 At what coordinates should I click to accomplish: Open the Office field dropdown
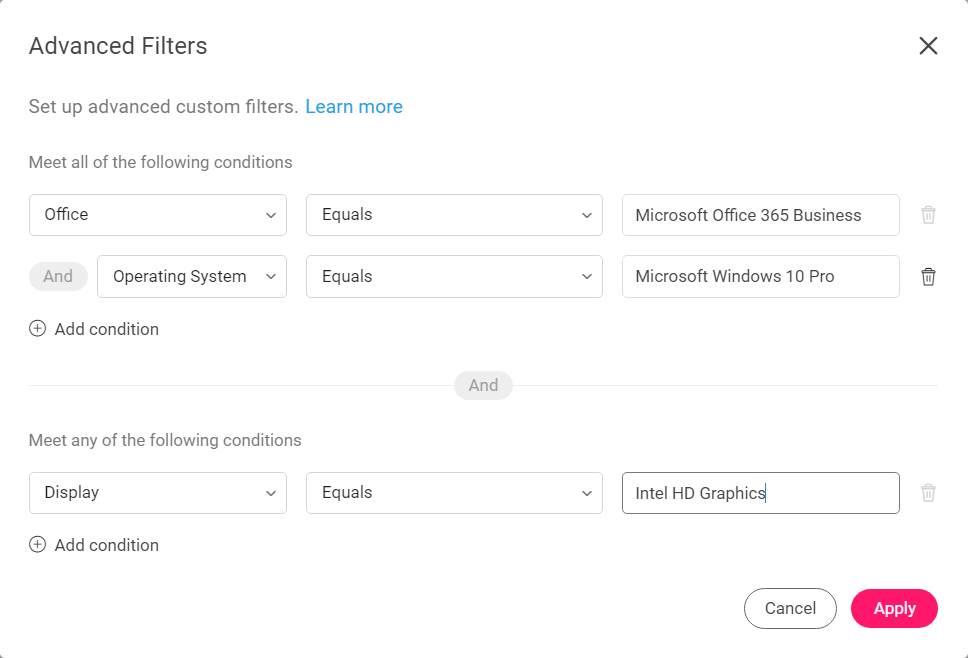(x=158, y=215)
